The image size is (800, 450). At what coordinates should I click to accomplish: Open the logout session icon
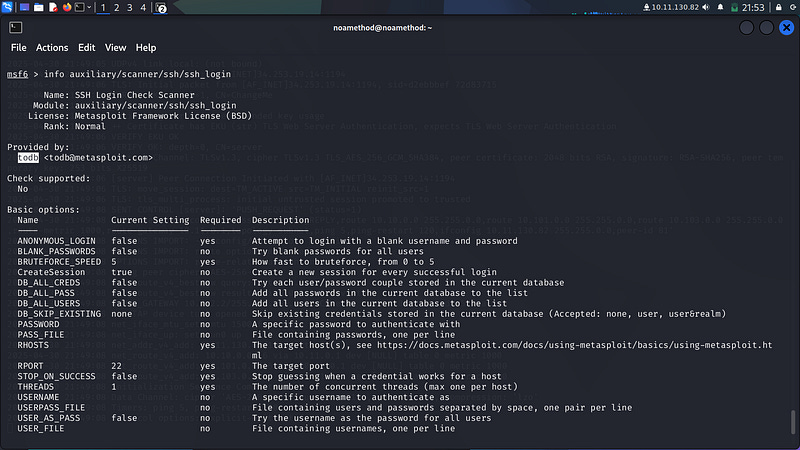[793, 7]
